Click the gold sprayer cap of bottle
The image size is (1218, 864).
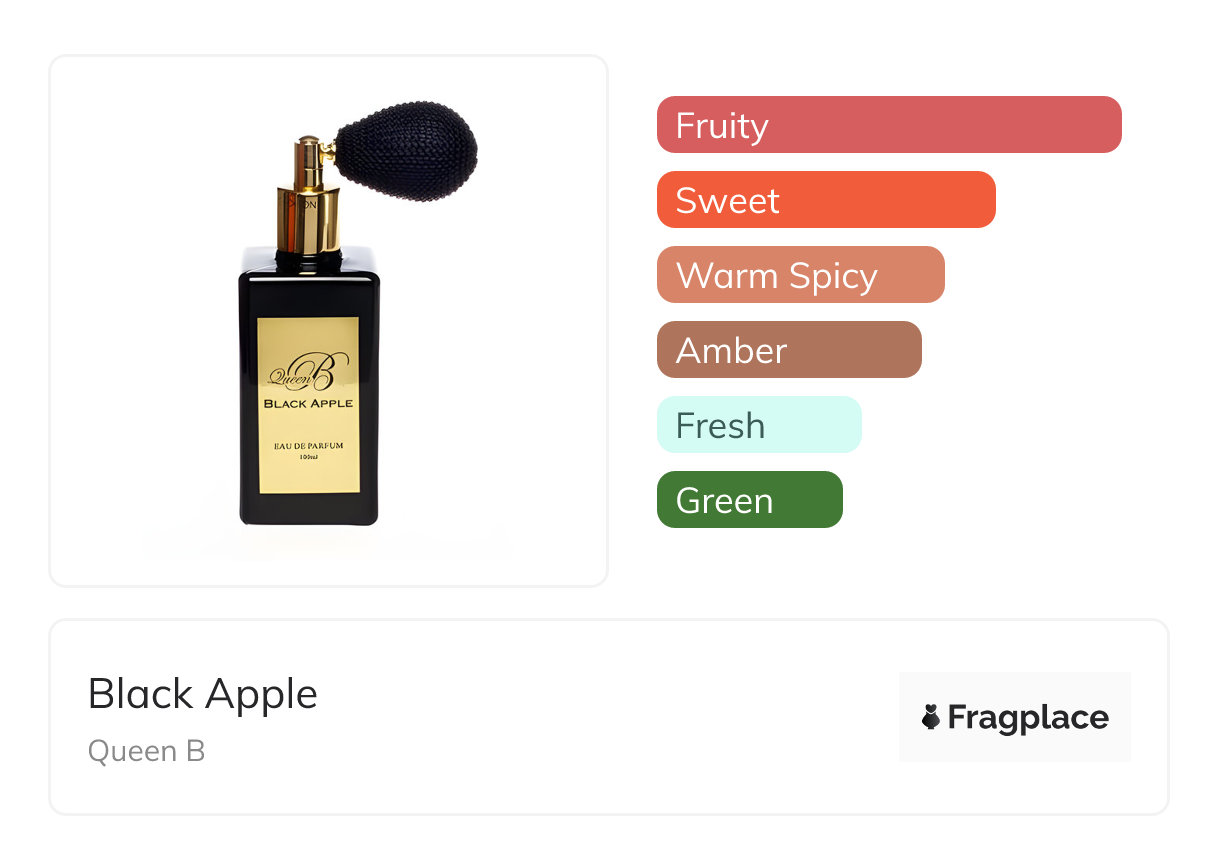307,200
